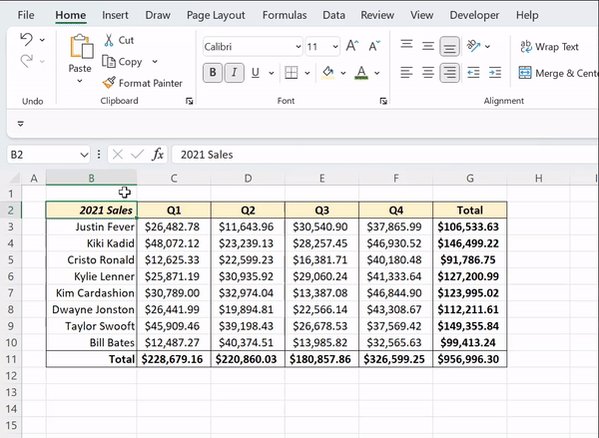The height and width of the screenshot is (438, 599).
Task: Apply cell borders icon
Action: 291,73
